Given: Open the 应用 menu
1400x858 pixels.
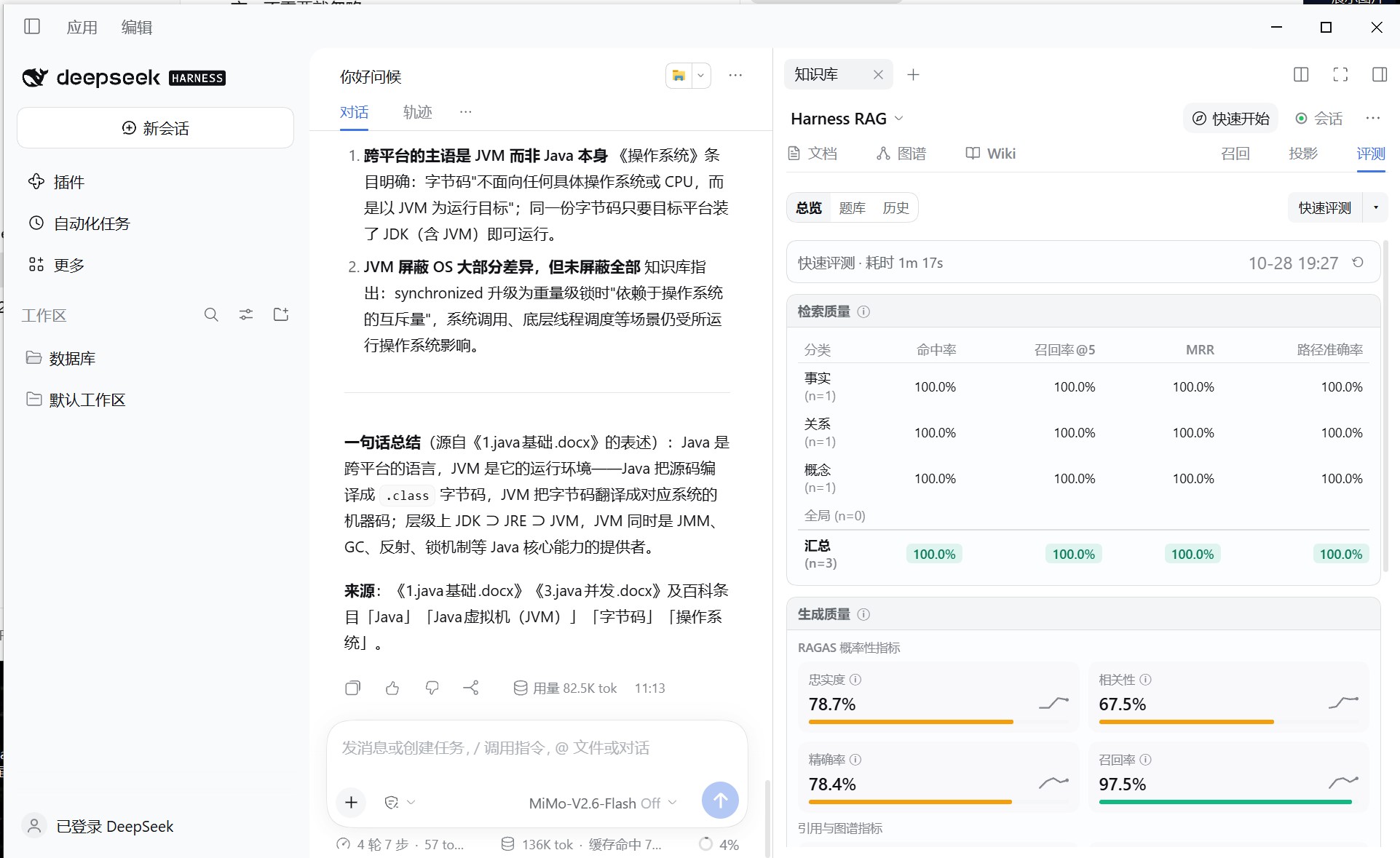Looking at the screenshot, I should click(82, 28).
